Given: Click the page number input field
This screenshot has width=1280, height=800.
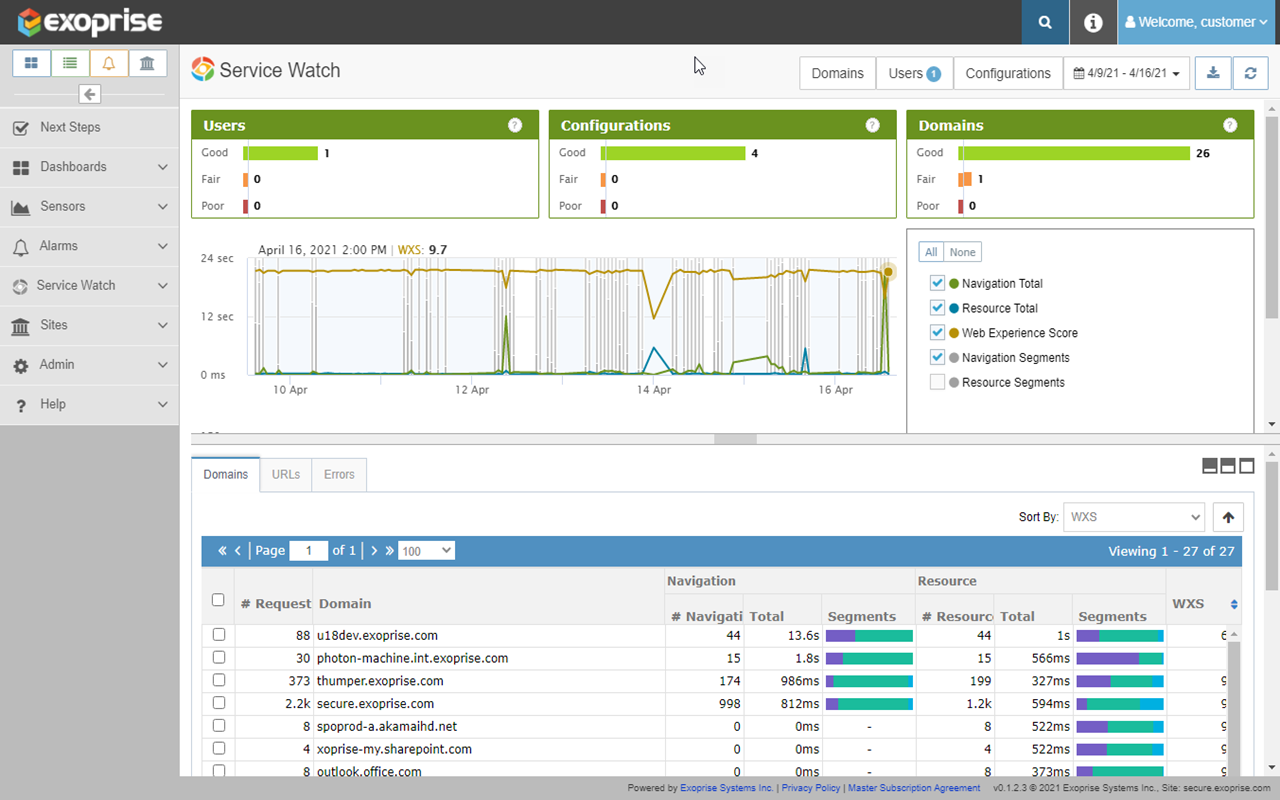Looking at the screenshot, I should click(308, 550).
